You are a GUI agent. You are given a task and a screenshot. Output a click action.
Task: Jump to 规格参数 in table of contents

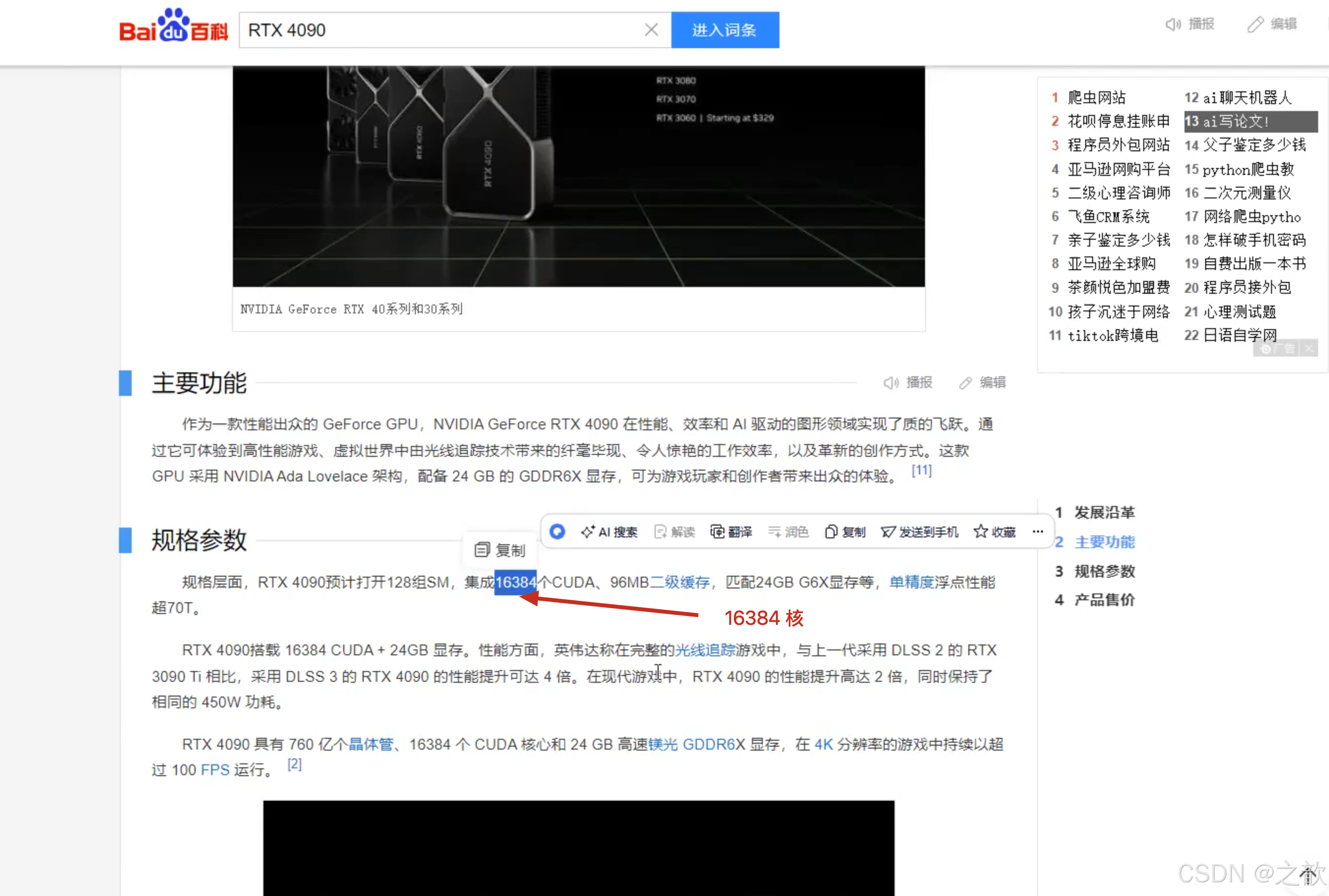(x=1104, y=571)
